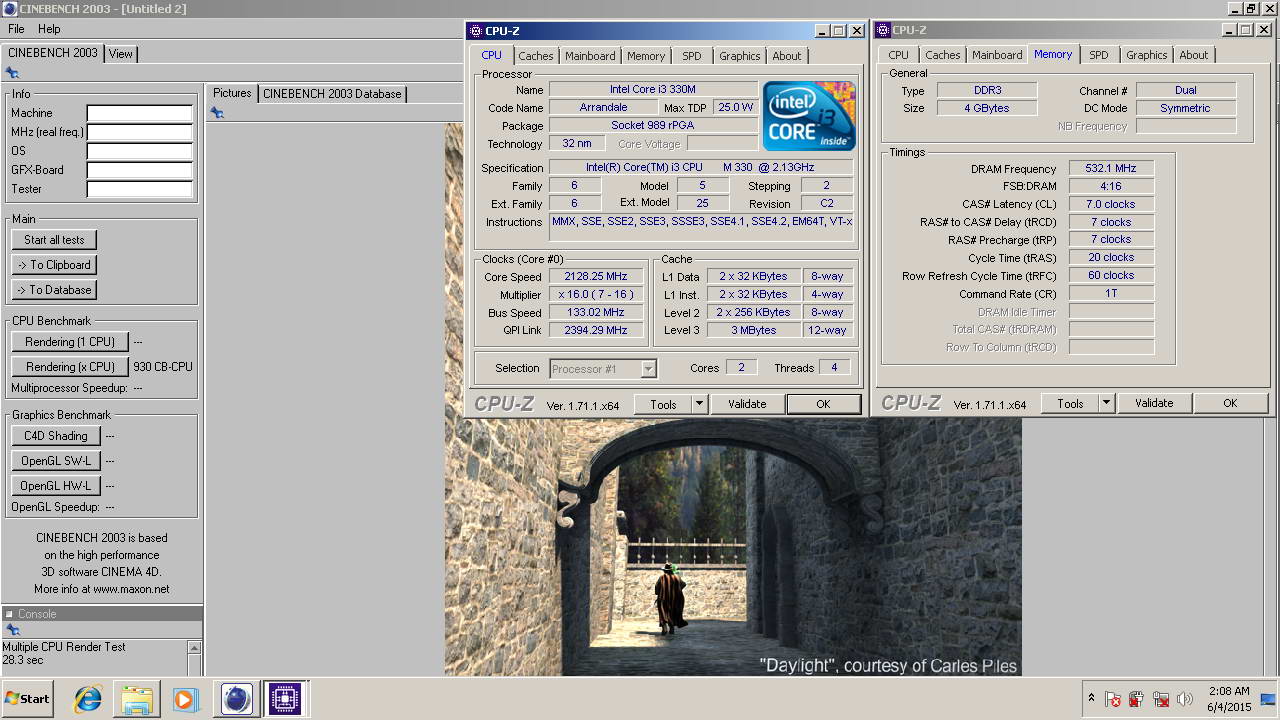Open Mainboard tab in right CPU-Z window

(x=997, y=55)
